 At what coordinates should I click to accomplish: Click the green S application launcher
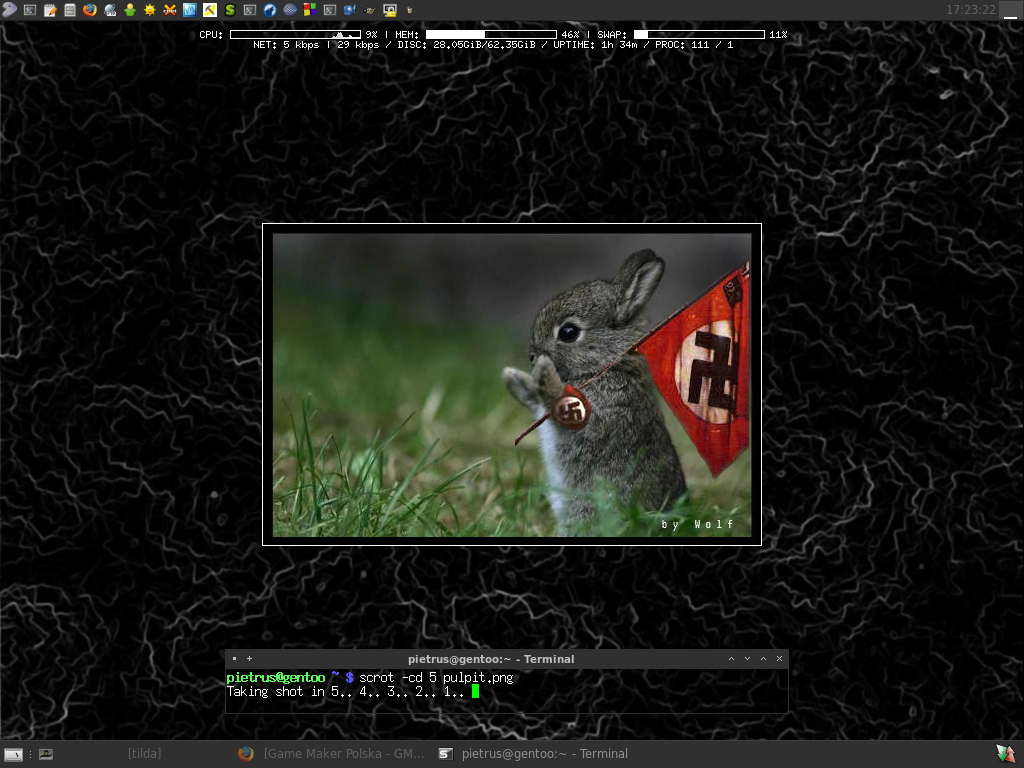(230, 10)
